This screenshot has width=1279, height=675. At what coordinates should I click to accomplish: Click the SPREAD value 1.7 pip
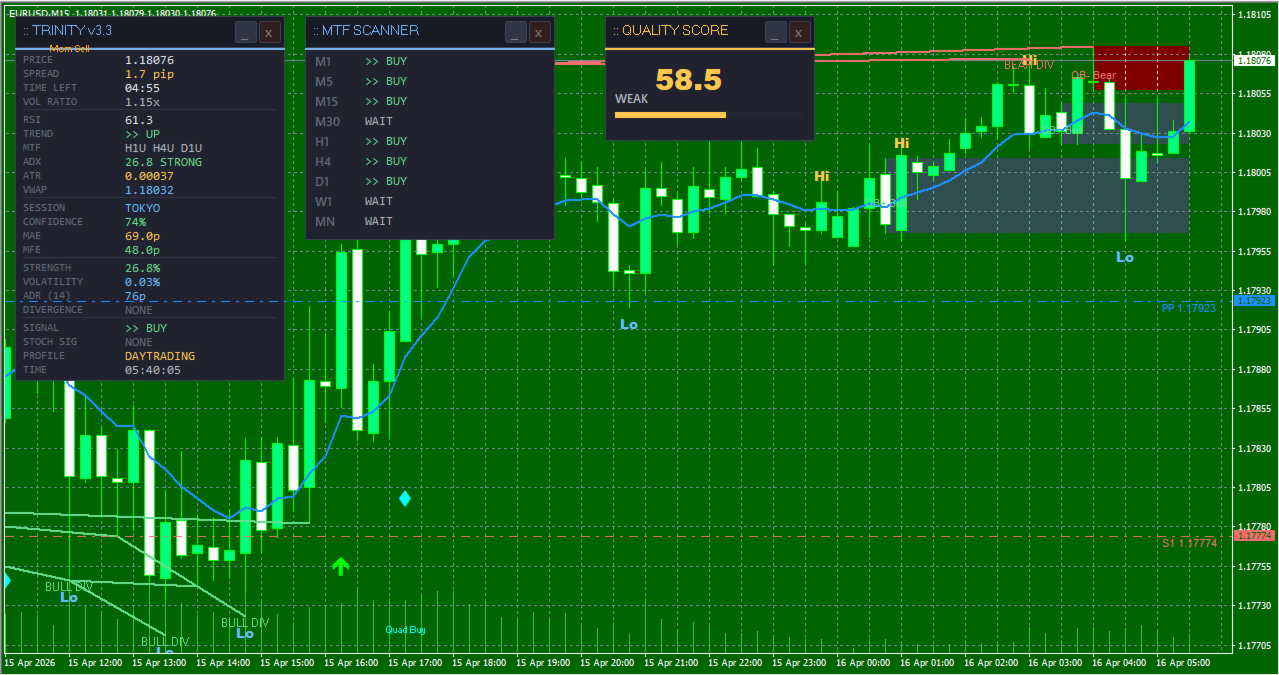click(x=149, y=74)
